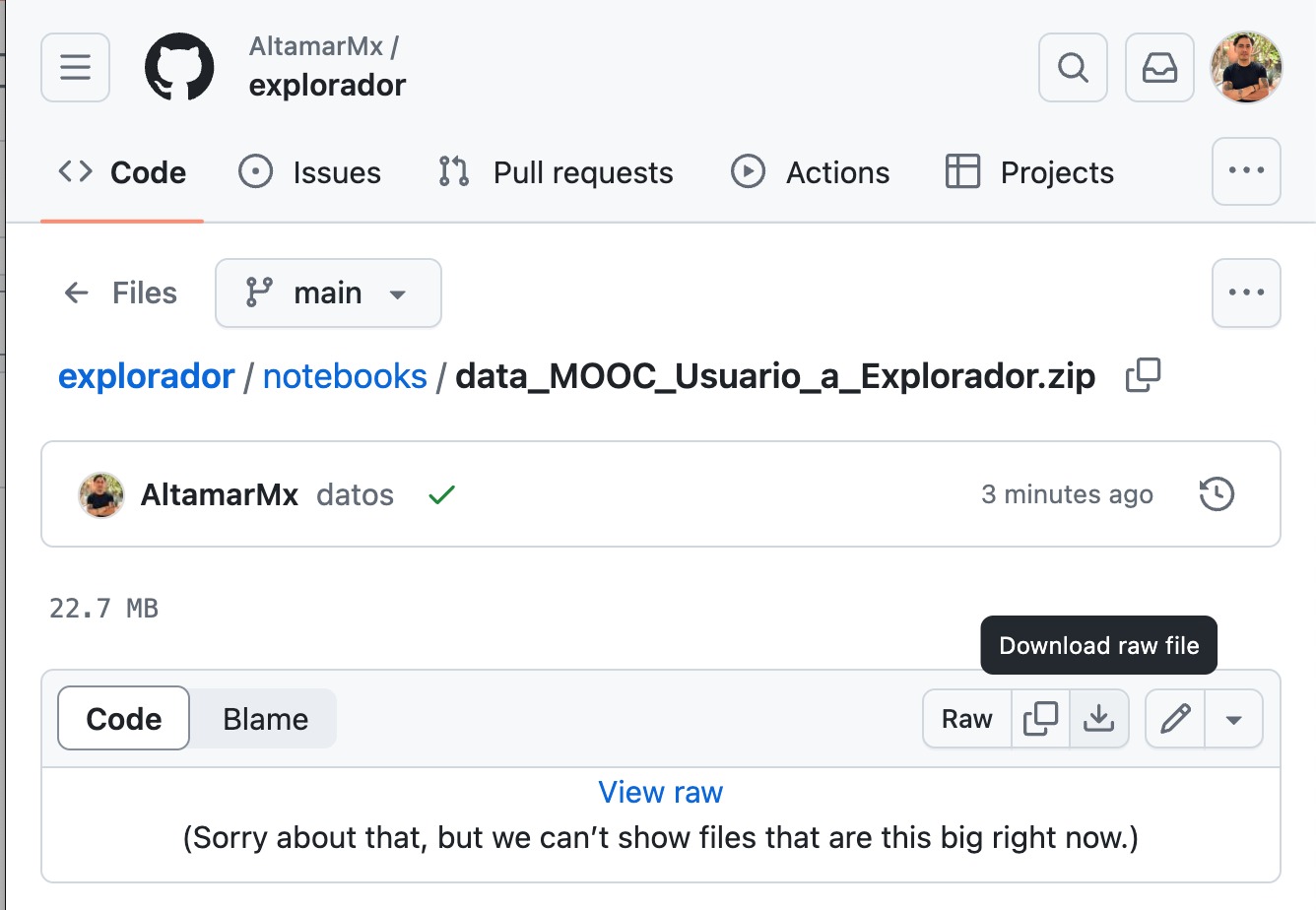Viewport: 1316px width, 910px height.
Task: Open the notebooks folder breadcrumb
Action: (345, 376)
